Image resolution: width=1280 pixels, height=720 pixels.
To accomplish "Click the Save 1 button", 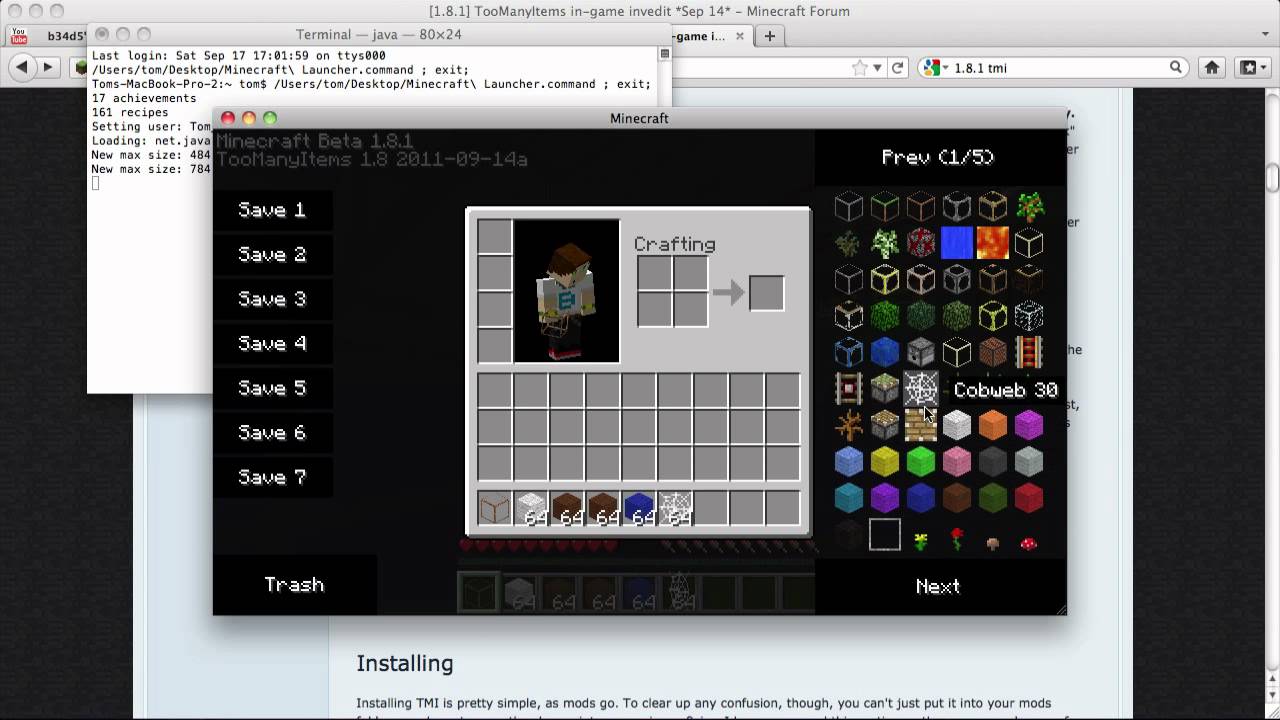I will 272,210.
